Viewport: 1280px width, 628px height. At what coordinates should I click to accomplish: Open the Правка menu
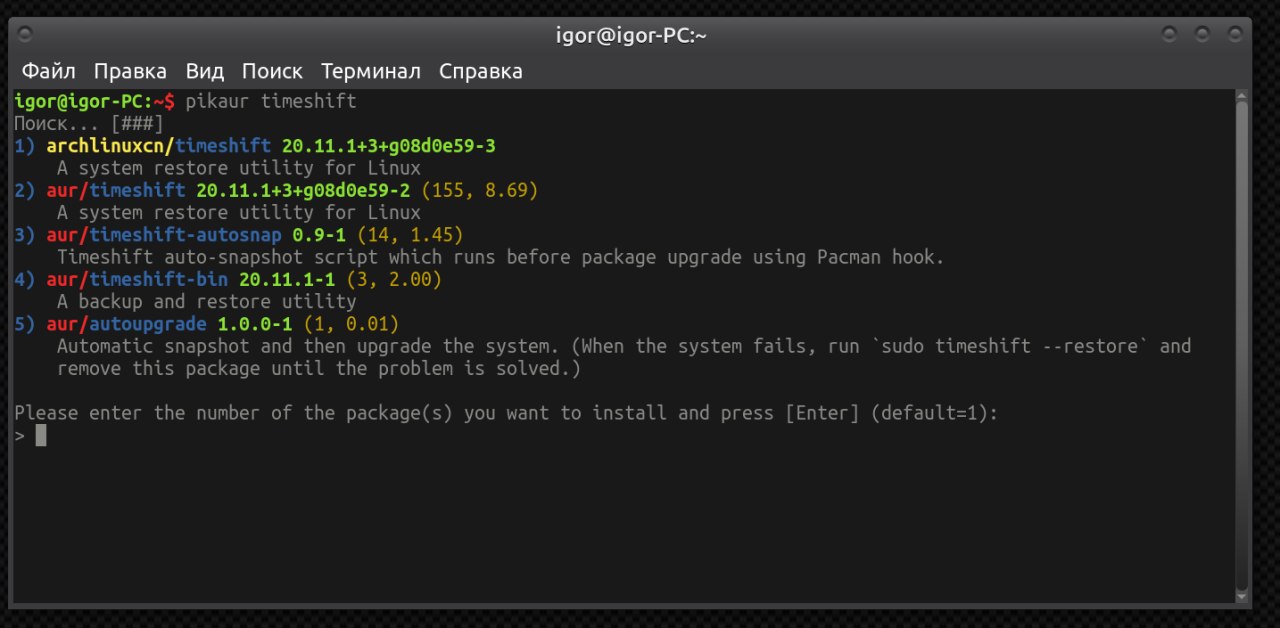(130, 71)
